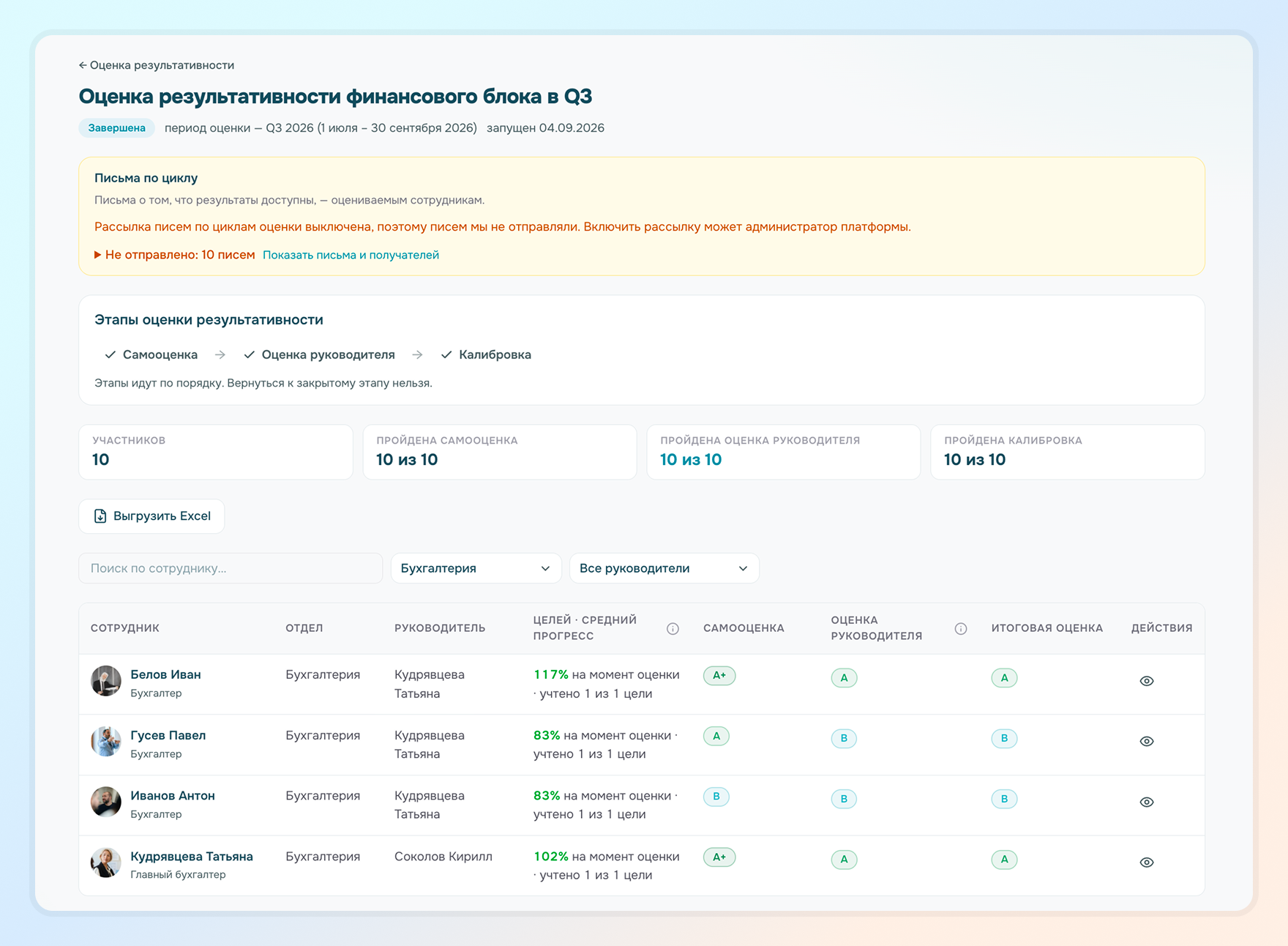Open Гусев Павел employee name
Viewport: 1288px width, 946px height.
point(168,735)
